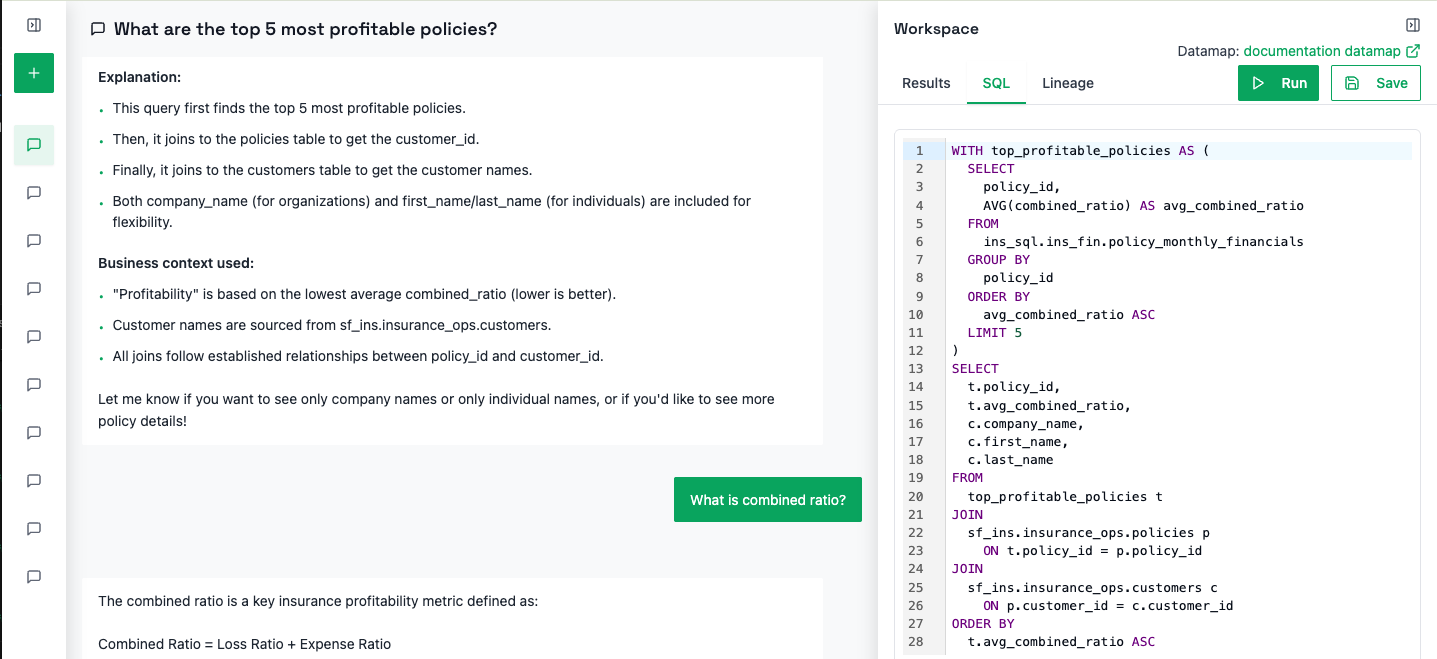The height and width of the screenshot is (659, 1437).
Task: Expand the left sidebar panel icon
Action: click(x=33, y=25)
